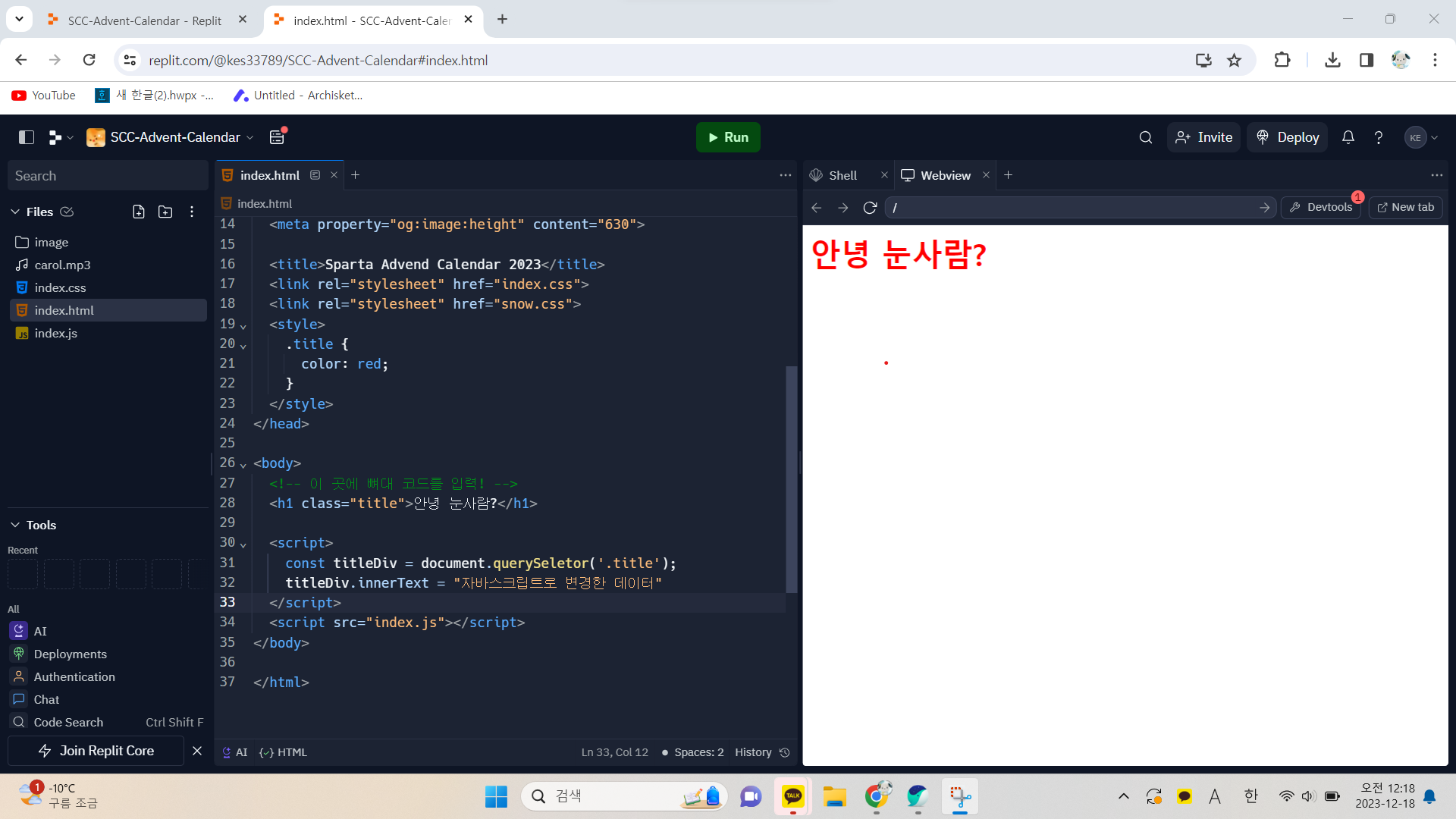This screenshot has height=819, width=1456.
Task: Open notifications bell icon
Action: tap(1348, 137)
